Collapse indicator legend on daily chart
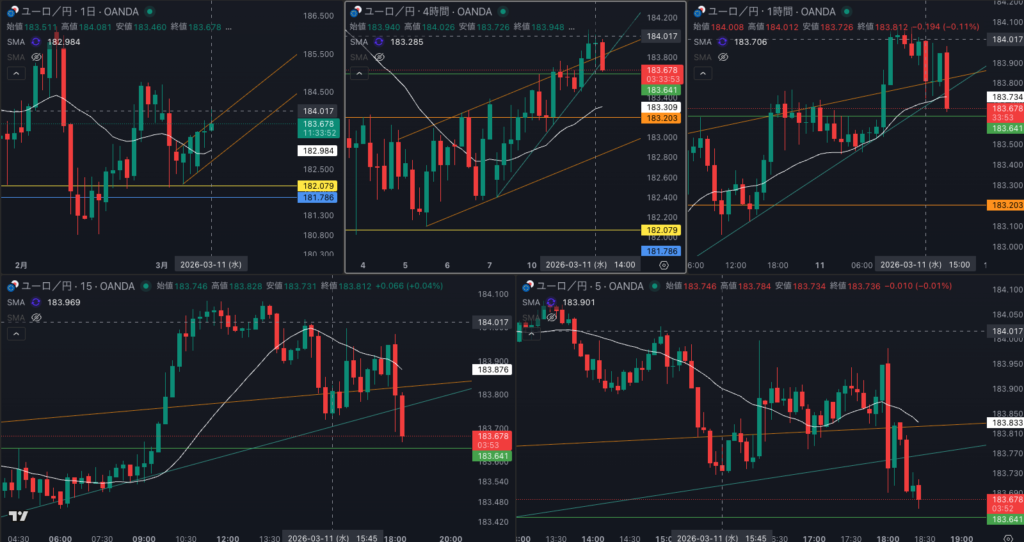The image size is (1024, 542). pyautogui.click(x=15, y=74)
